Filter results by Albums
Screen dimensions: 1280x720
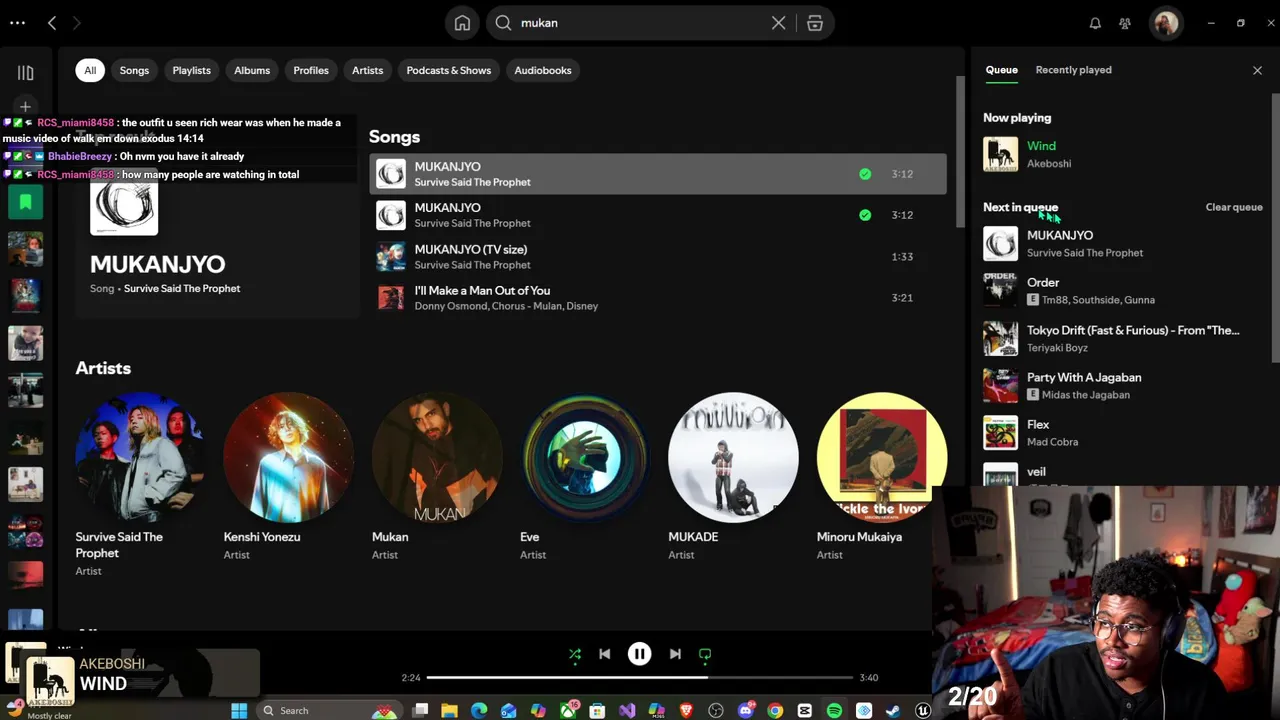(252, 70)
